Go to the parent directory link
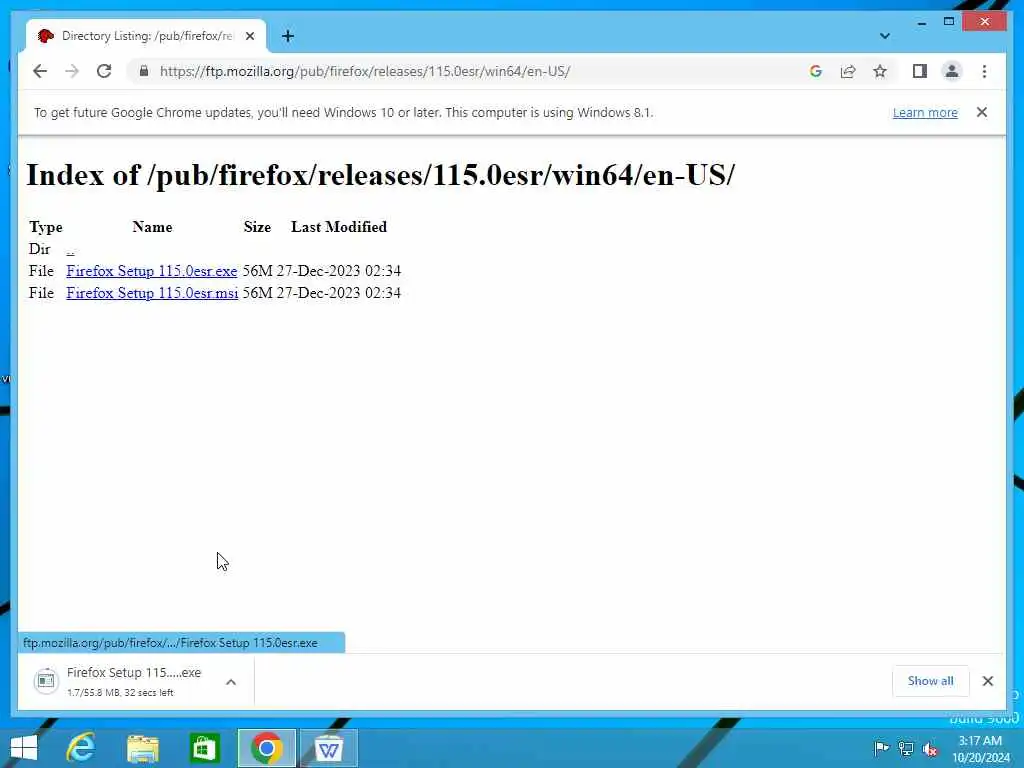Viewport: 1024px width, 768px height. (71, 249)
